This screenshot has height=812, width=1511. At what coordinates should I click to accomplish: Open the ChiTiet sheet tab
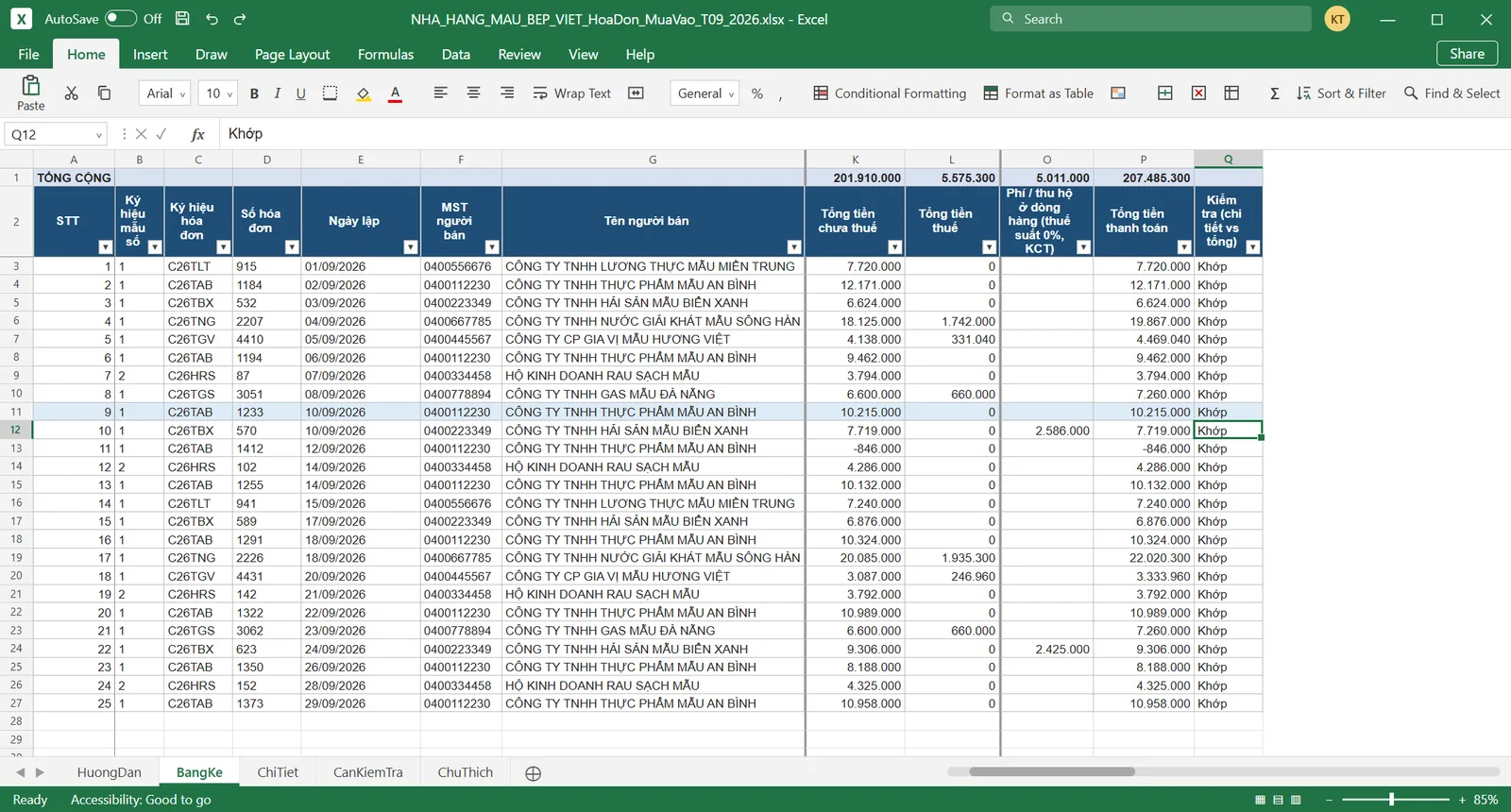point(278,772)
